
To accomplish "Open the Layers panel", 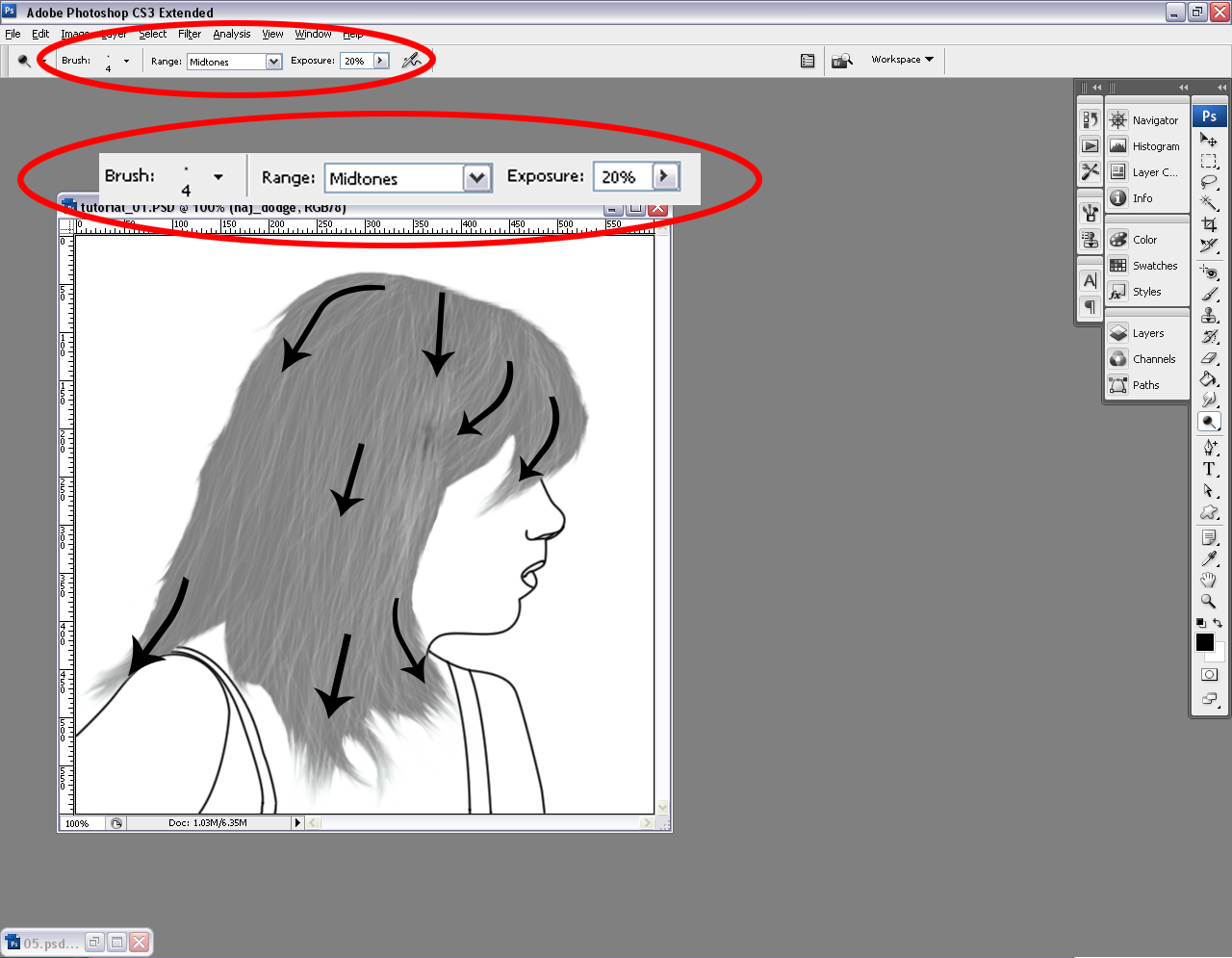I will [x=1146, y=333].
